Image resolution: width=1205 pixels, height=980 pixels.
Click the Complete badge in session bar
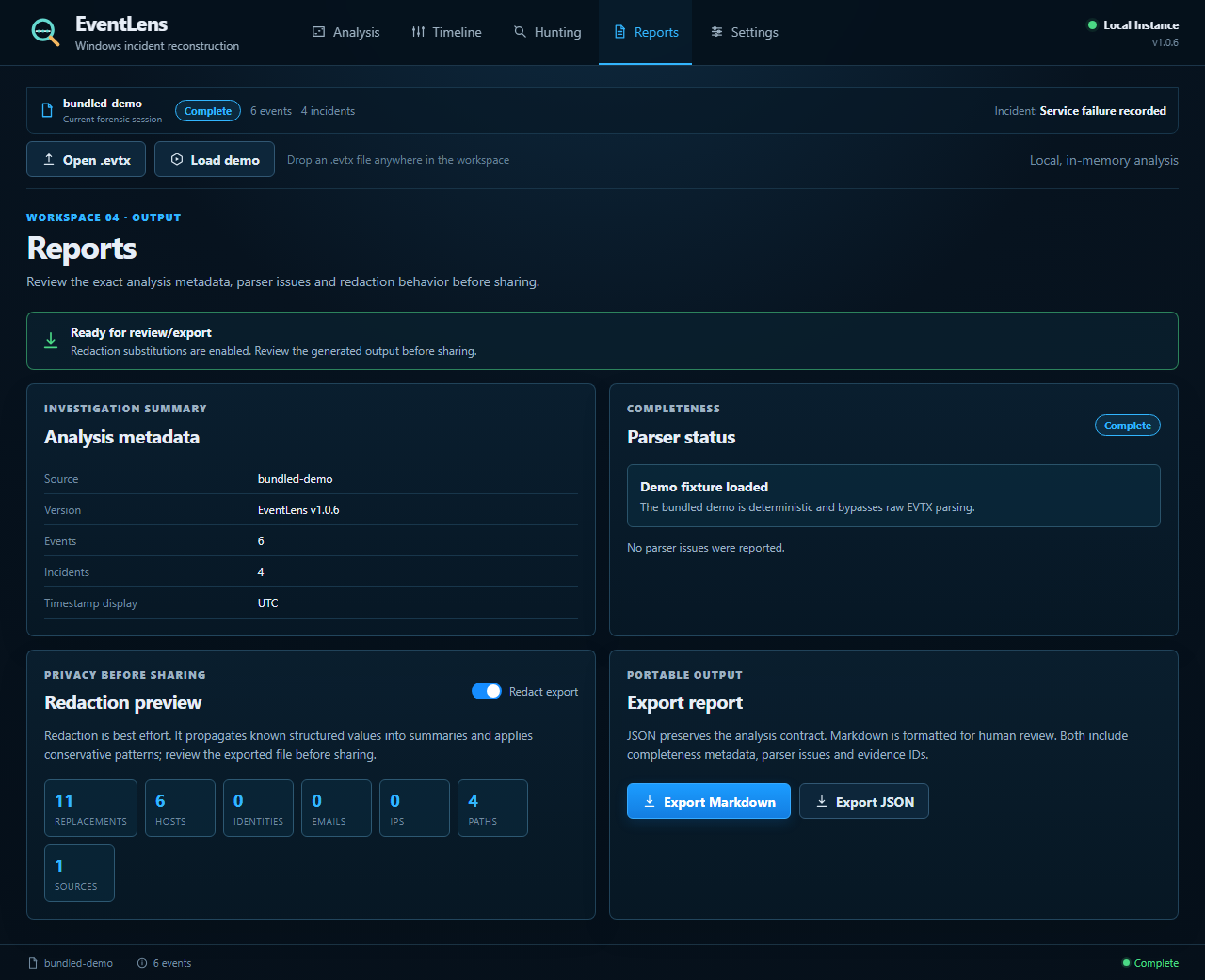pos(208,111)
